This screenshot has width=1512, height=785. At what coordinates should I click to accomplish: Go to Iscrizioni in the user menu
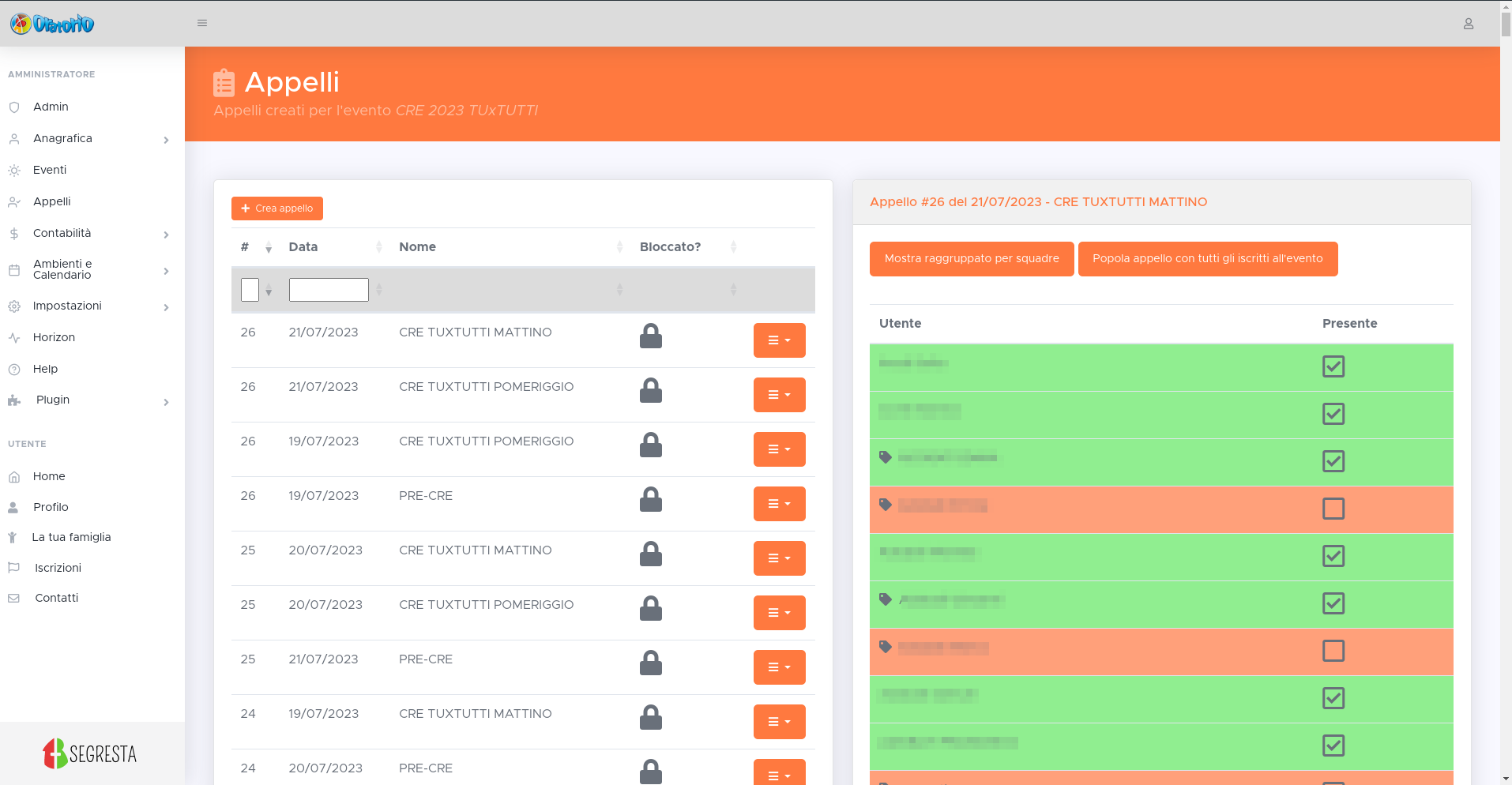click(x=58, y=568)
